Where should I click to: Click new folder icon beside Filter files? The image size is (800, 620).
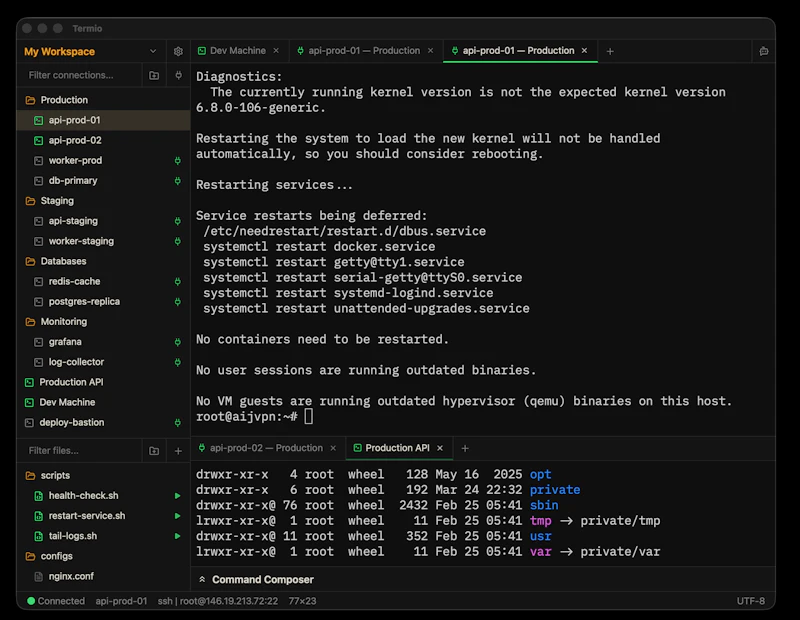[x=154, y=451]
